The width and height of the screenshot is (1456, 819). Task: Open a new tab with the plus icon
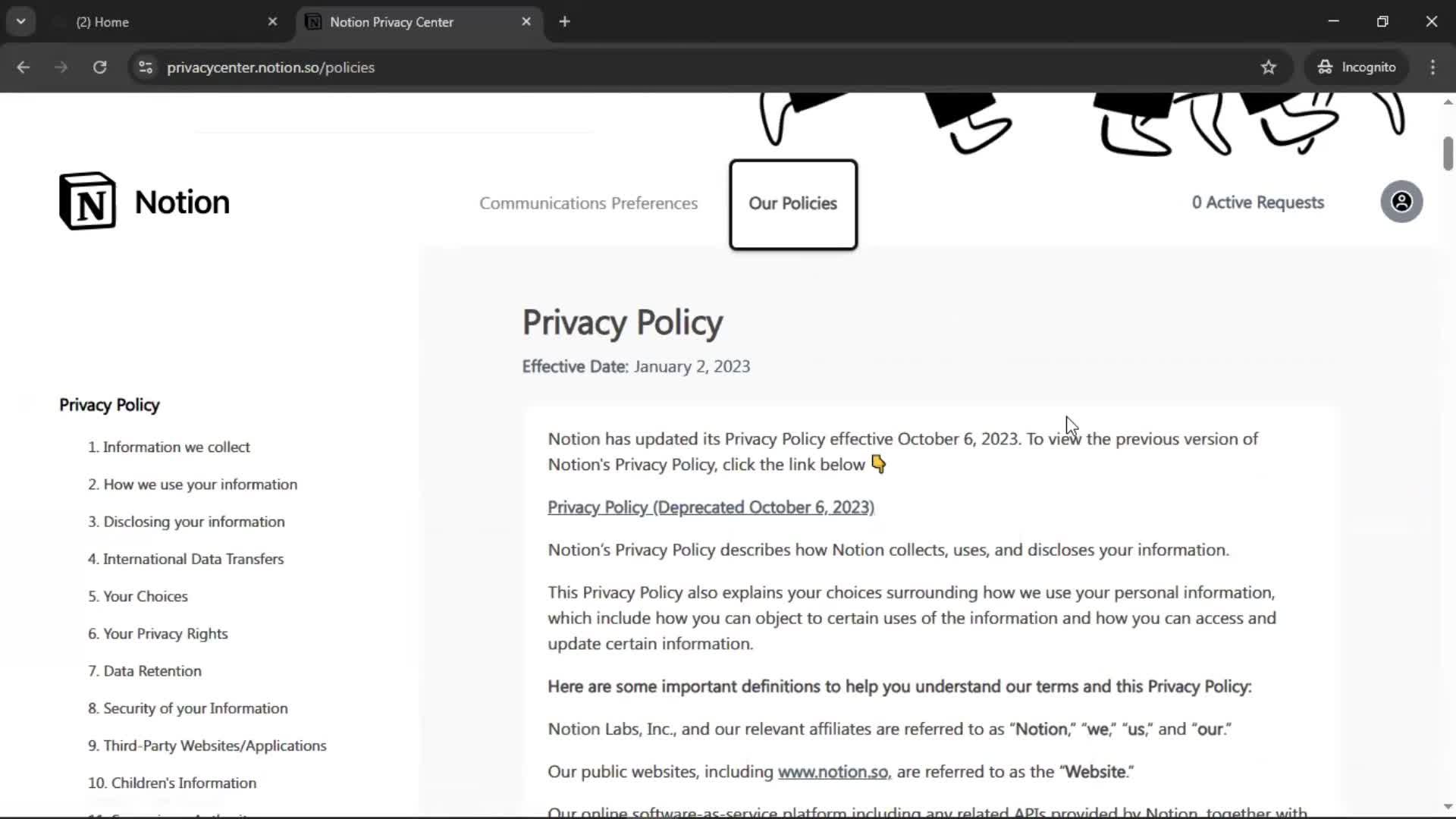564,21
